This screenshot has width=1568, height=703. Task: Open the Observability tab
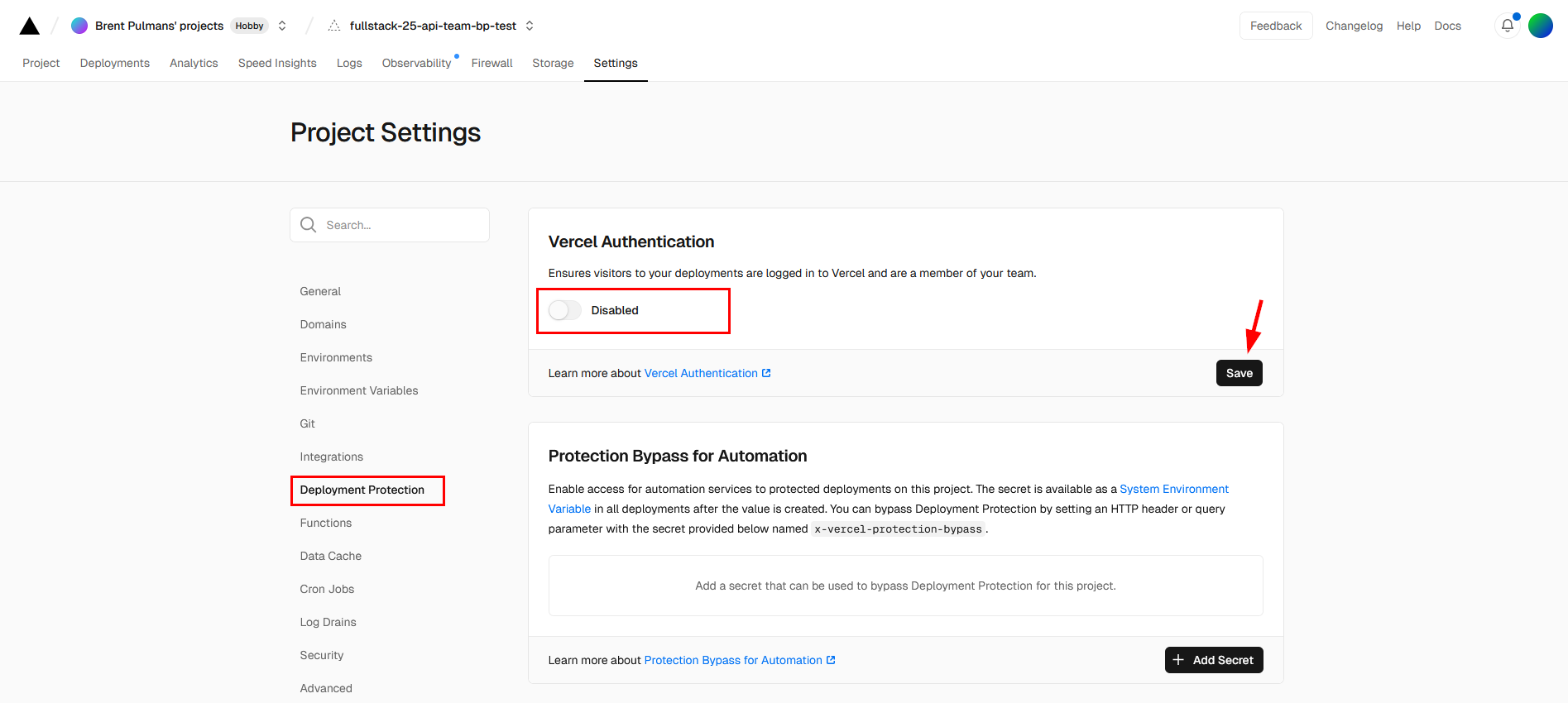416,63
